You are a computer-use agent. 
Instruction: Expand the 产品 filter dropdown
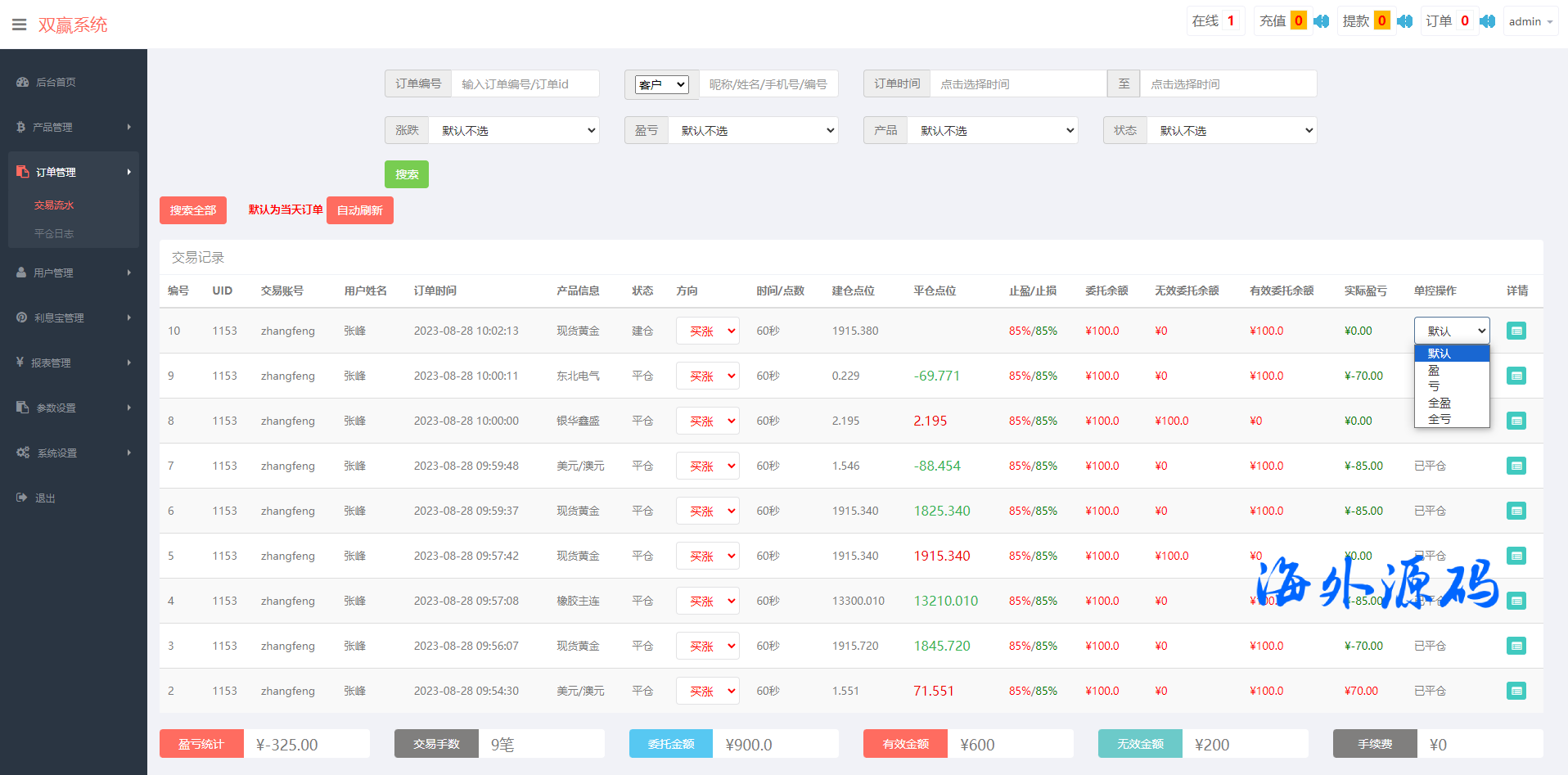tap(992, 131)
